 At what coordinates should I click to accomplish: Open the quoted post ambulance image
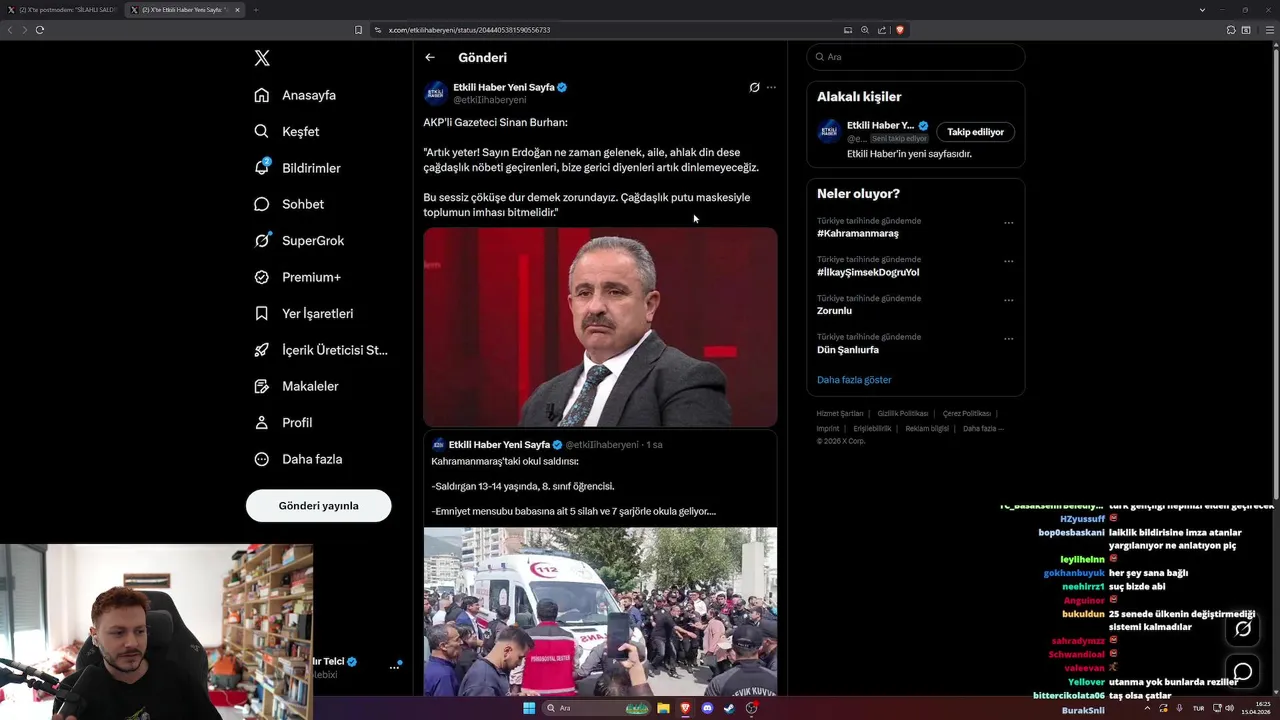click(x=600, y=612)
